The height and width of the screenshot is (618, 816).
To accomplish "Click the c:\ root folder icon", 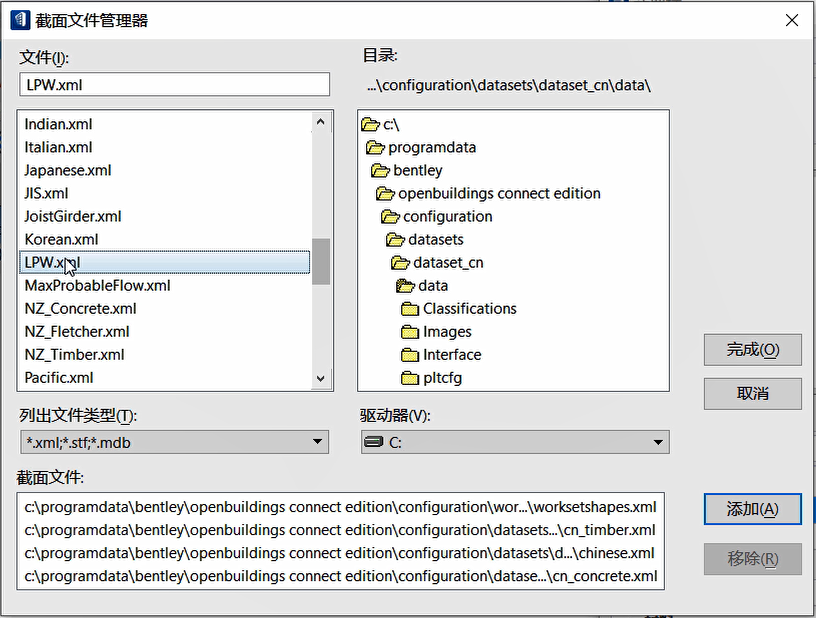I will 370,124.
